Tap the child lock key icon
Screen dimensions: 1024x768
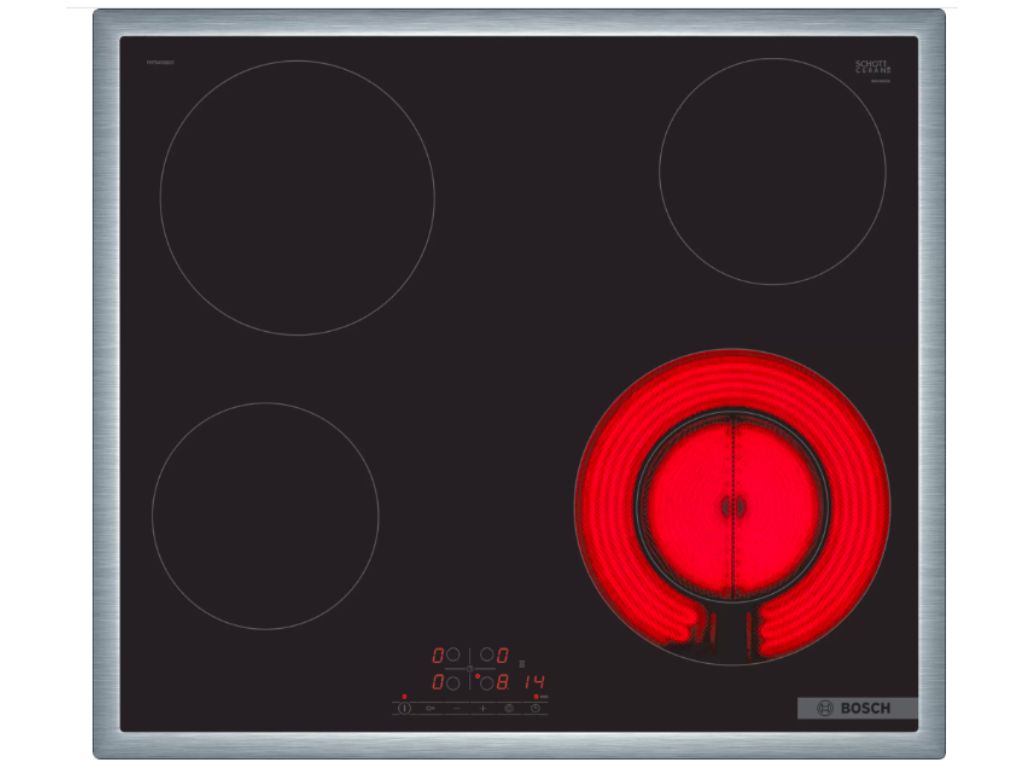pos(430,708)
